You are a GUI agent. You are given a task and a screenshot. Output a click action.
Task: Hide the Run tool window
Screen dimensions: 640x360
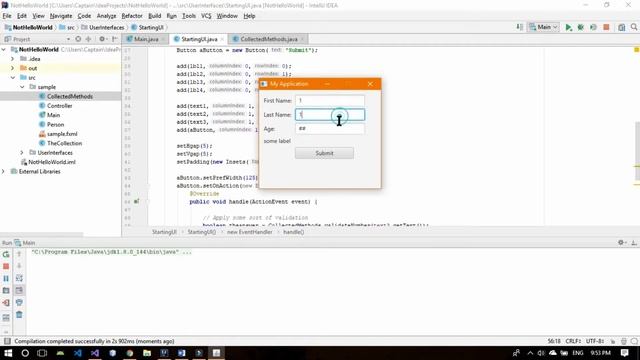[x=634, y=242]
